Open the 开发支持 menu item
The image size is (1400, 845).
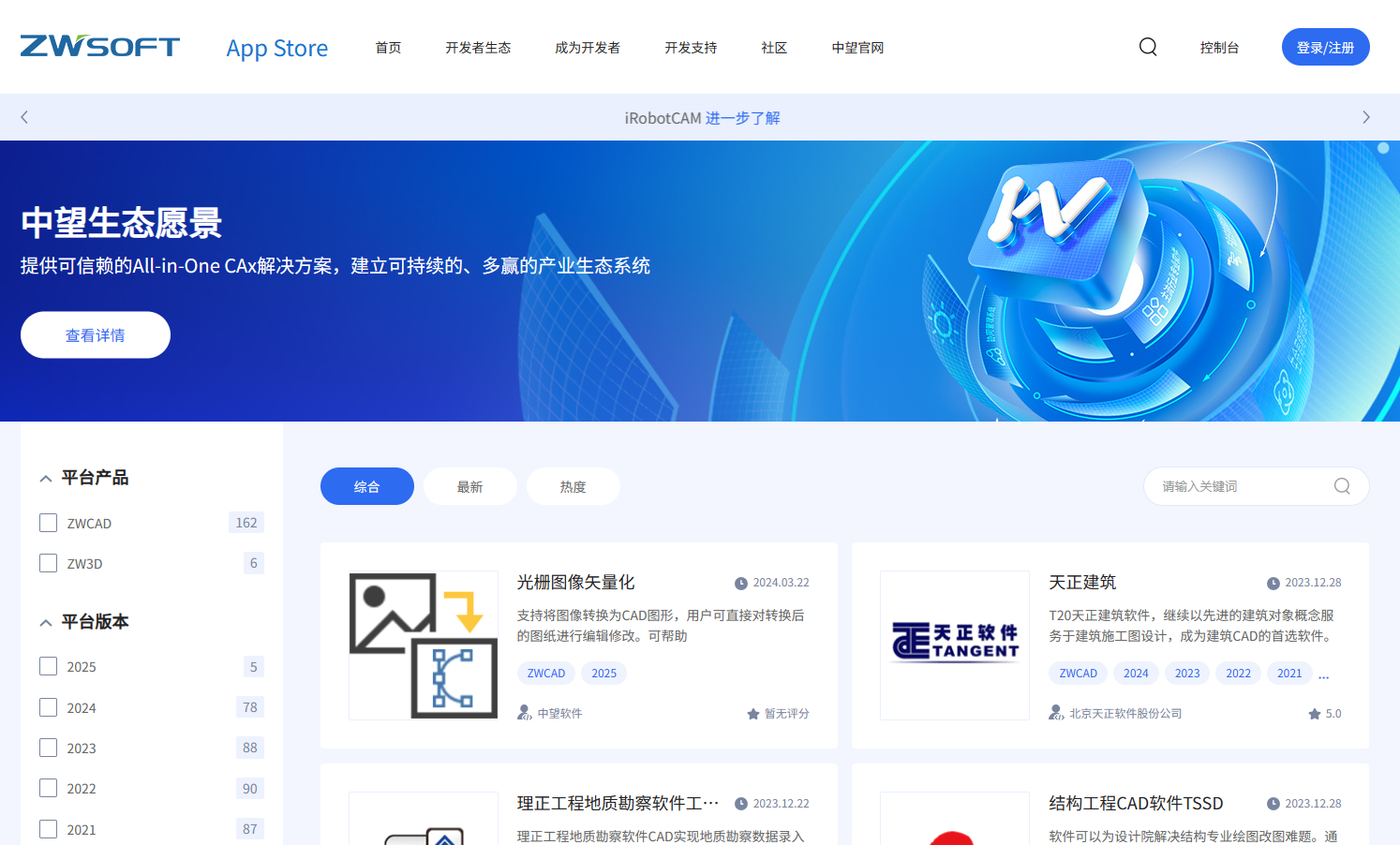click(691, 48)
